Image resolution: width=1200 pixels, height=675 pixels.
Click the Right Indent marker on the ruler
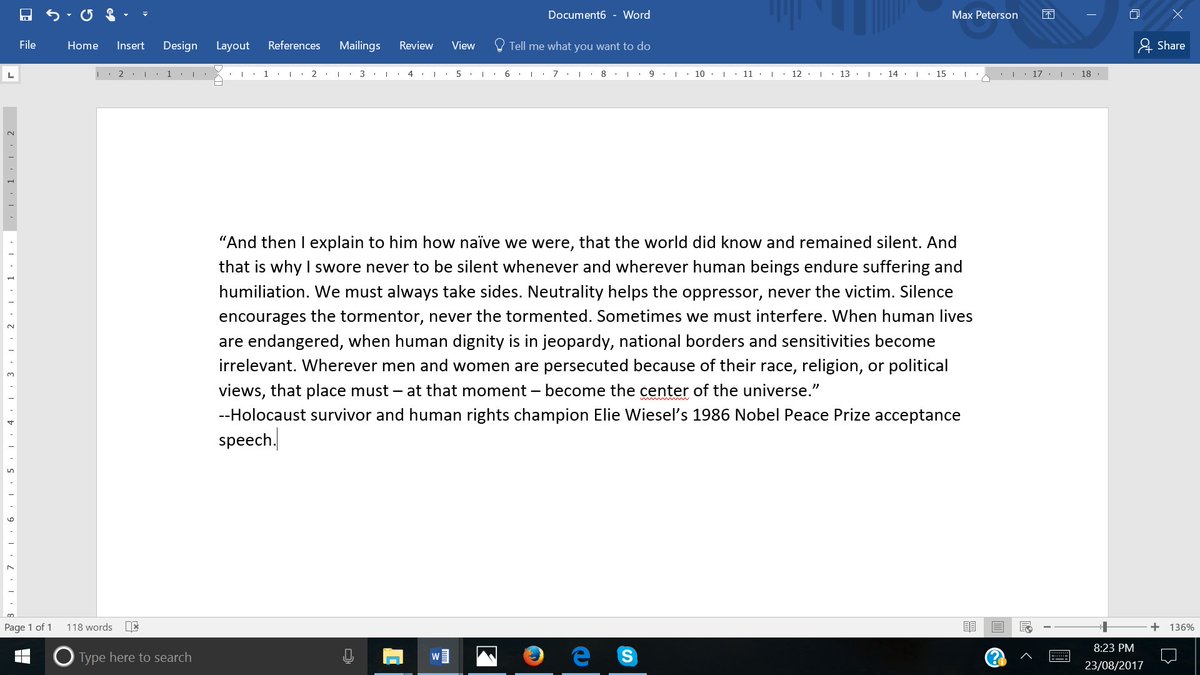(x=985, y=78)
